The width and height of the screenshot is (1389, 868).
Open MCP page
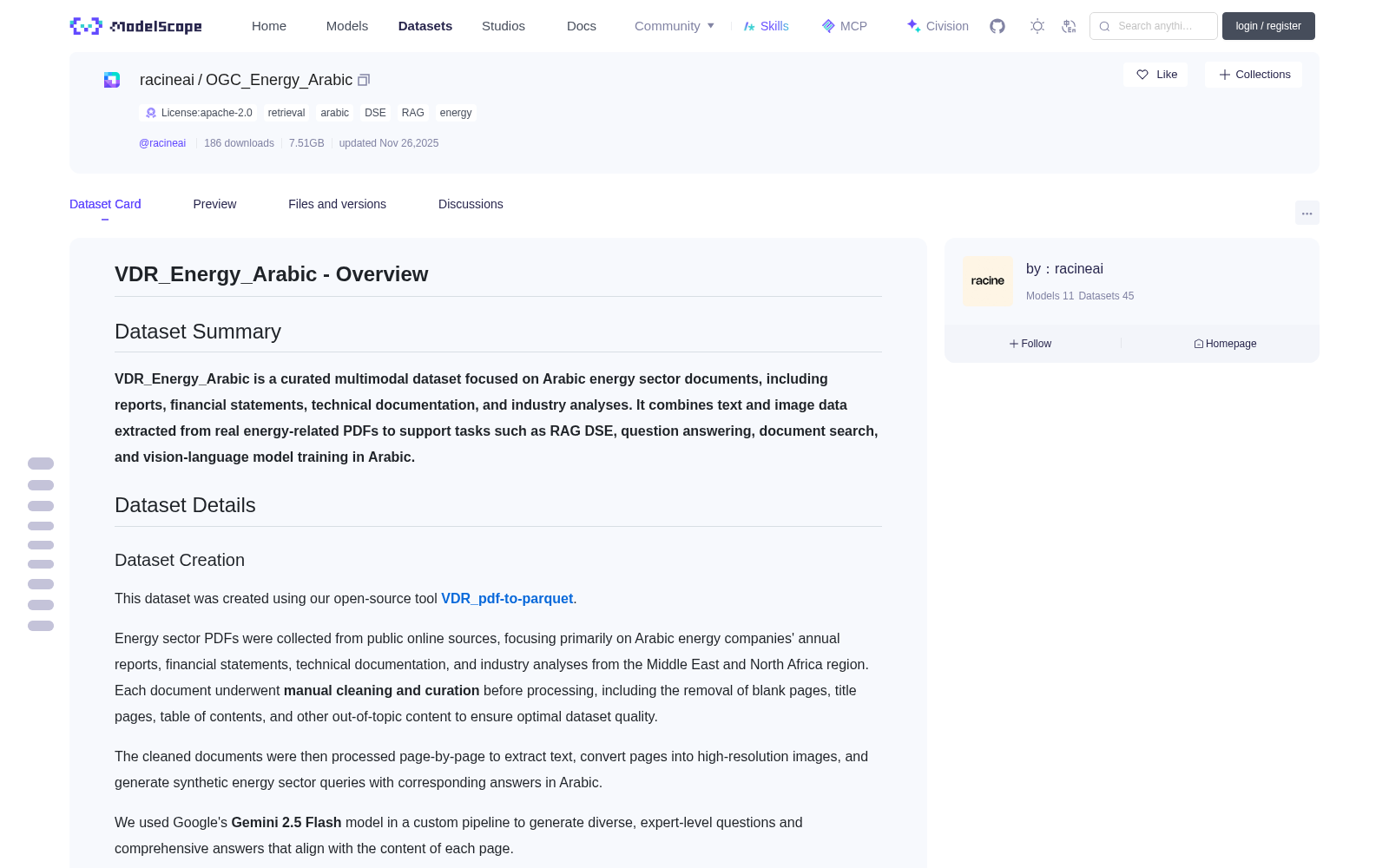pos(844,26)
